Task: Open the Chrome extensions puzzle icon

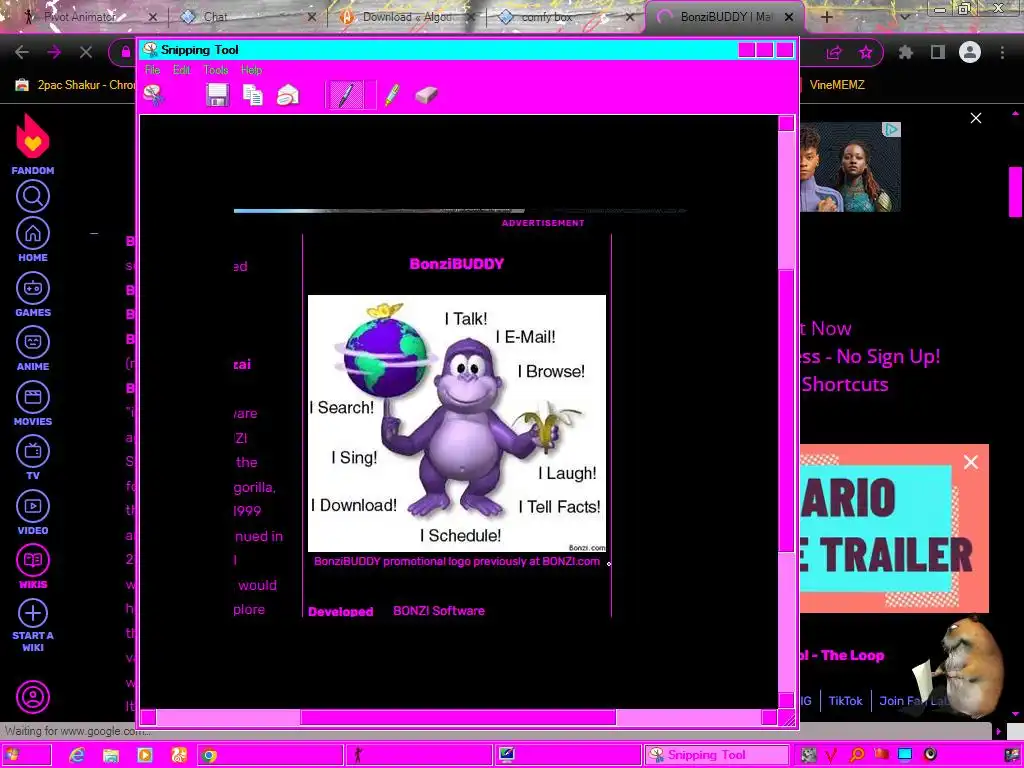Action: (x=905, y=52)
